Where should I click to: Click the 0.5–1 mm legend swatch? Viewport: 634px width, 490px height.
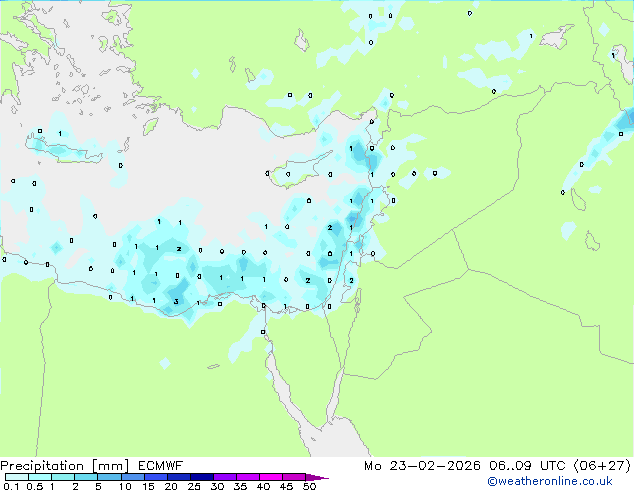[x=40, y=477]
